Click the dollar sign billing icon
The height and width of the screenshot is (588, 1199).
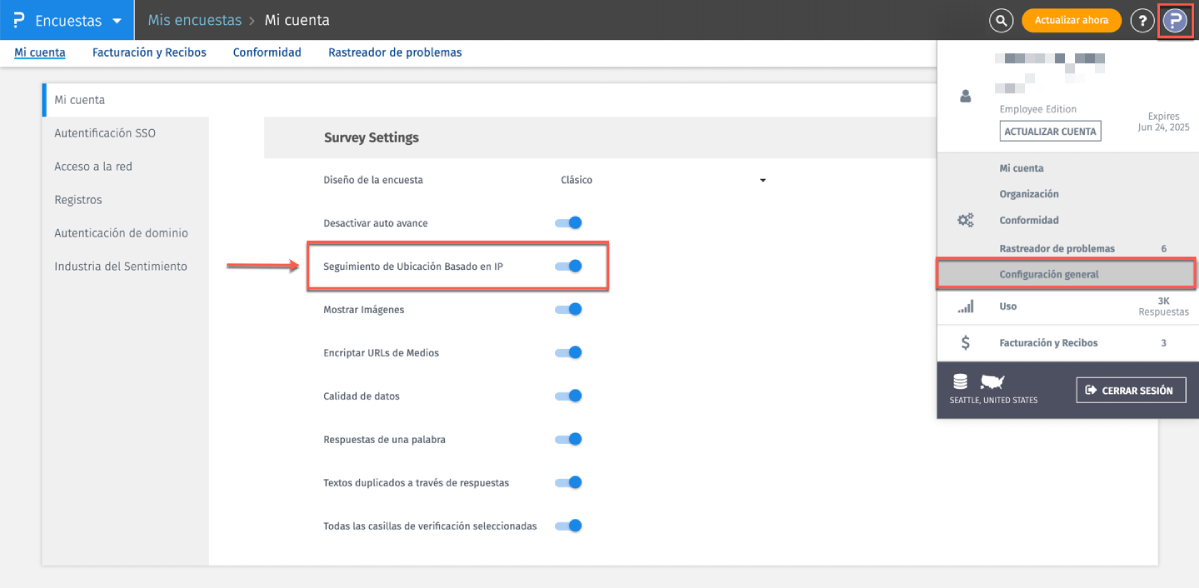coord(965,343)
